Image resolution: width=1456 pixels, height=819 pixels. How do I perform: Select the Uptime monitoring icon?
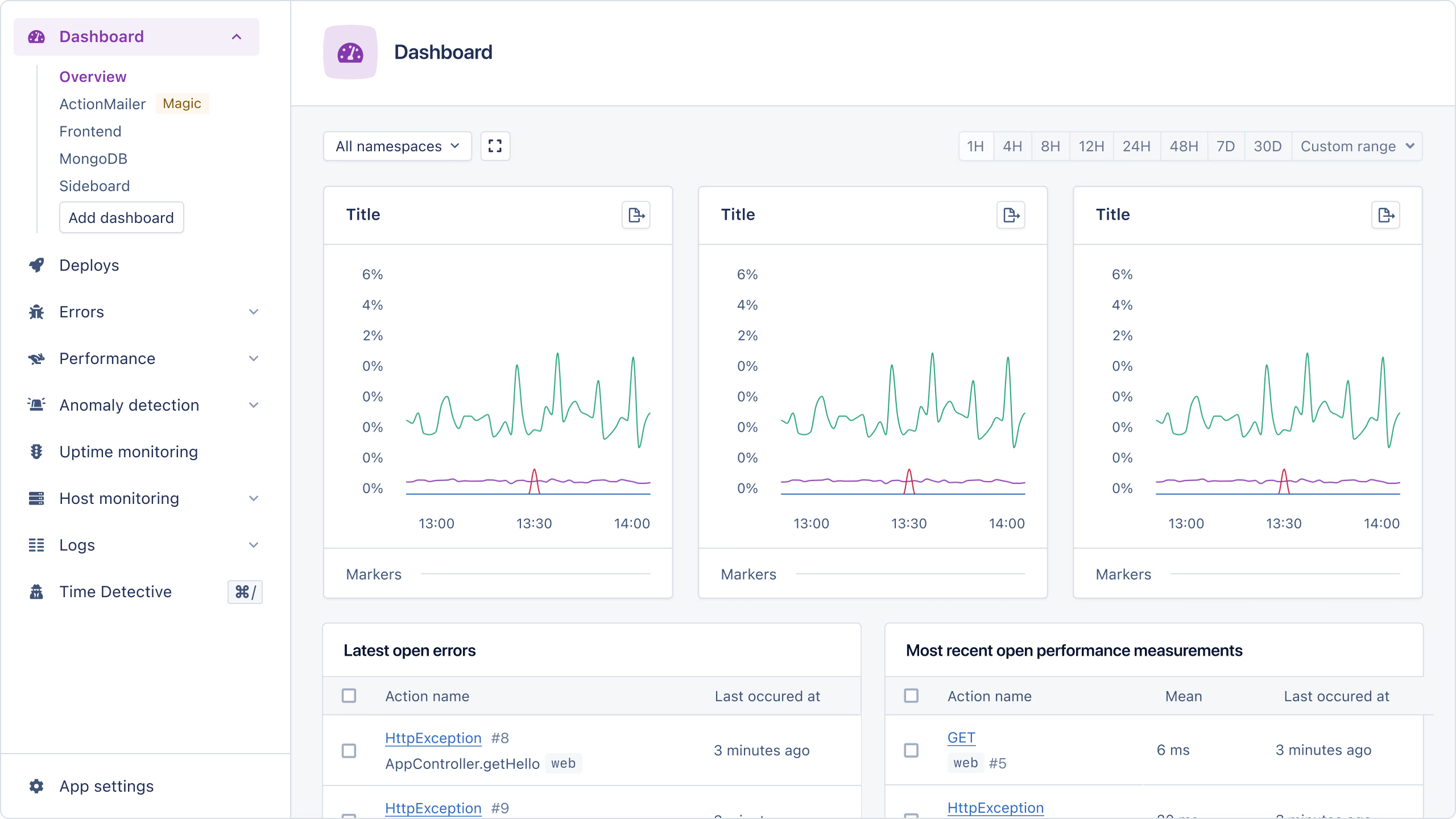(x=36, y=451)
